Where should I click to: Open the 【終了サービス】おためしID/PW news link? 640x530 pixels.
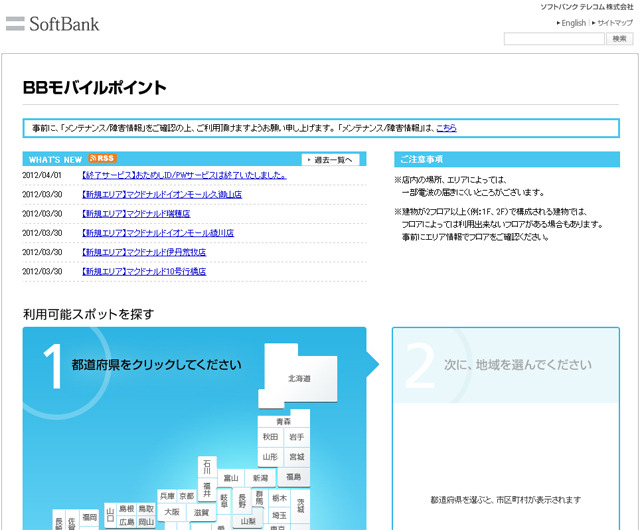coord(184,175)
